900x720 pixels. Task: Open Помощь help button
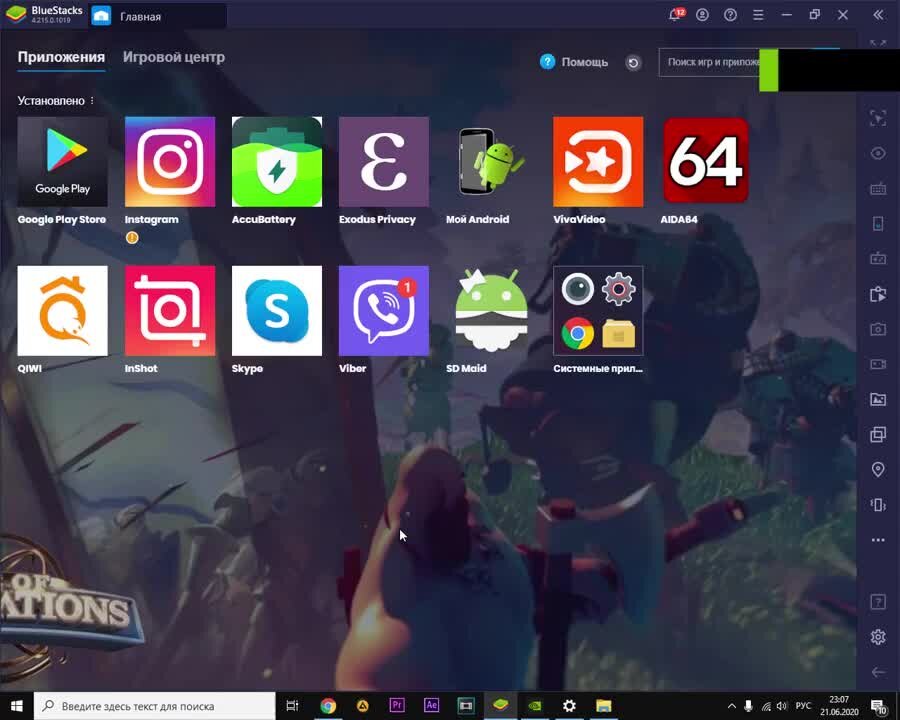tap(574, 62)
